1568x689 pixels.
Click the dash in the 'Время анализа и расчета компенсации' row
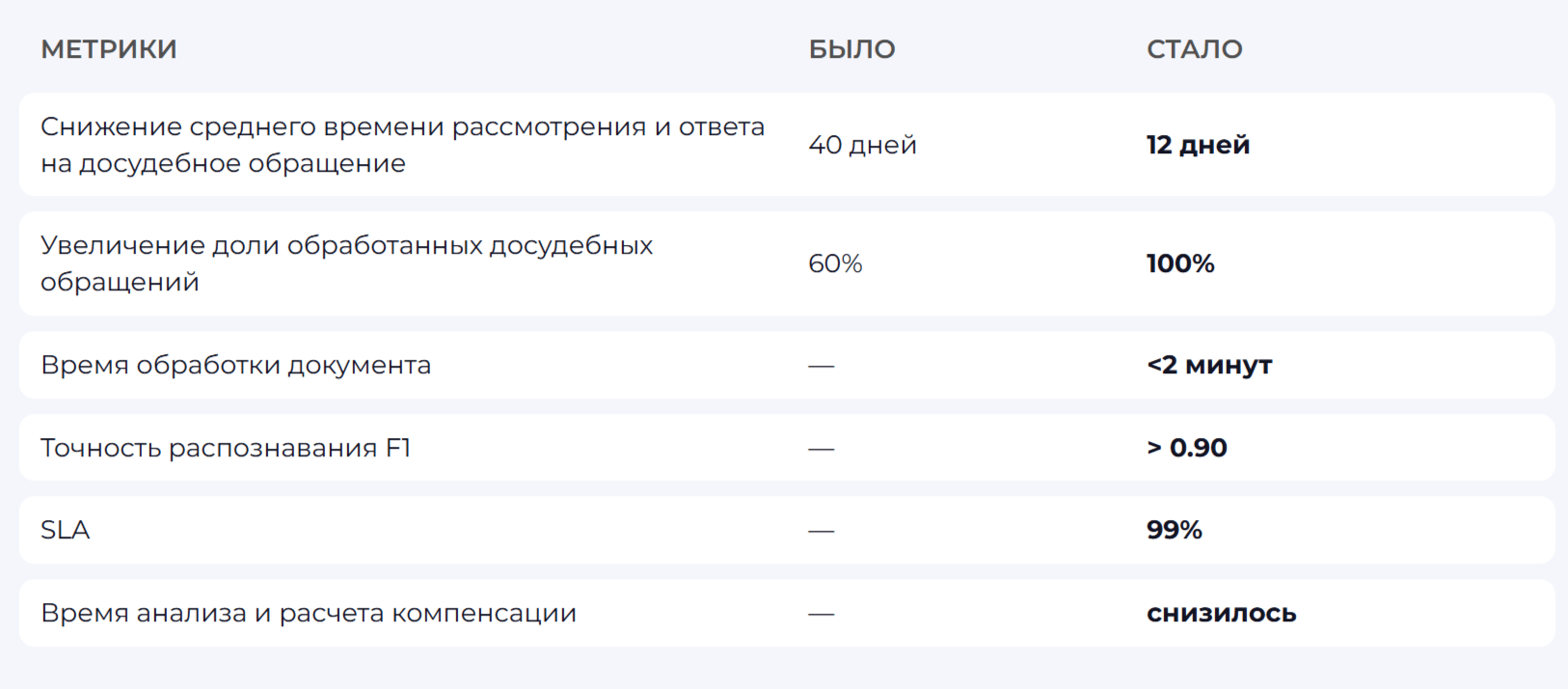coord(821,615)
